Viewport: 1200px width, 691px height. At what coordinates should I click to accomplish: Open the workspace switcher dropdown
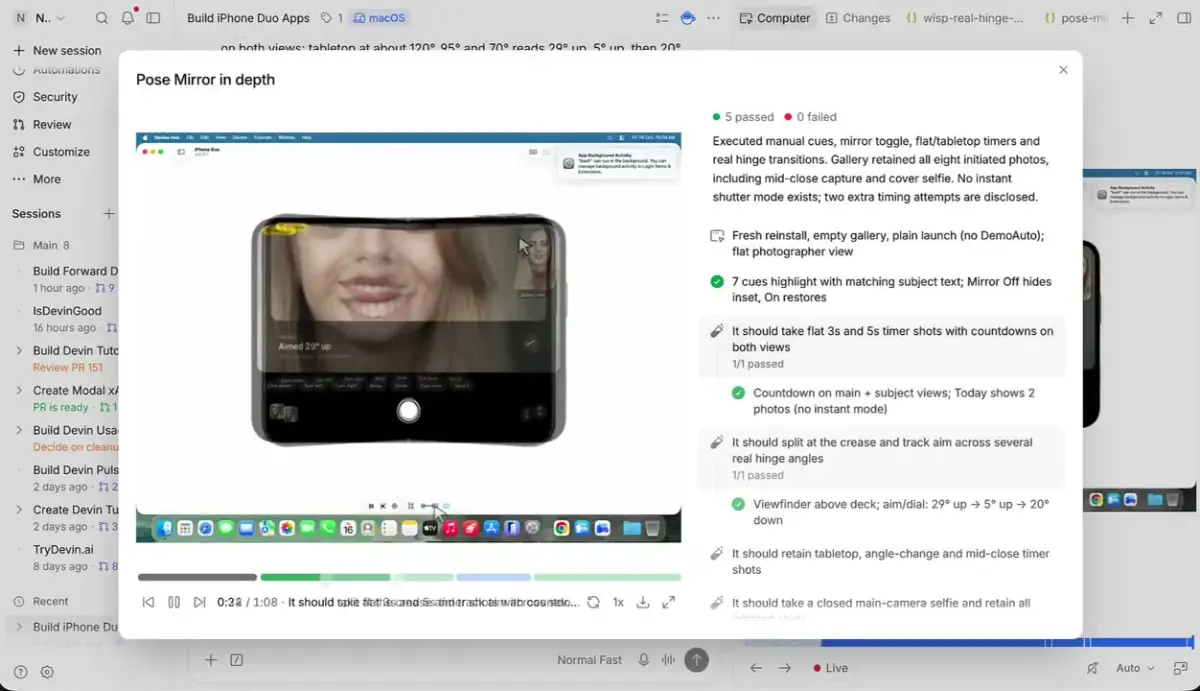pos(40,18)
